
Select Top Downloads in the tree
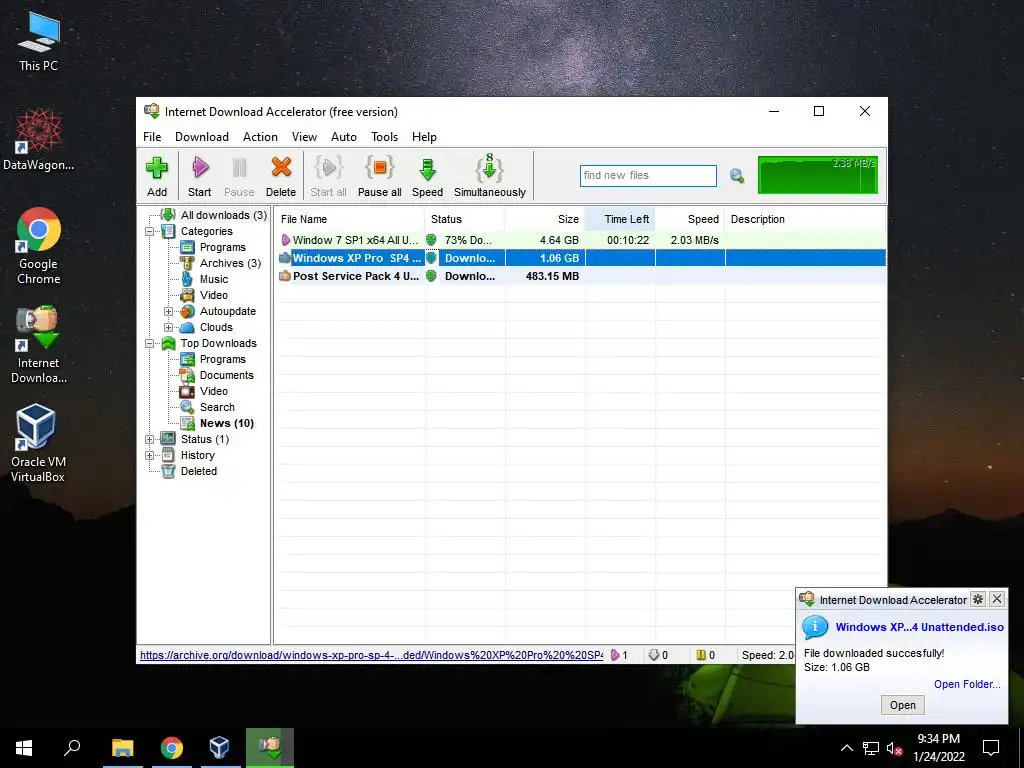[x=218, y=344]
